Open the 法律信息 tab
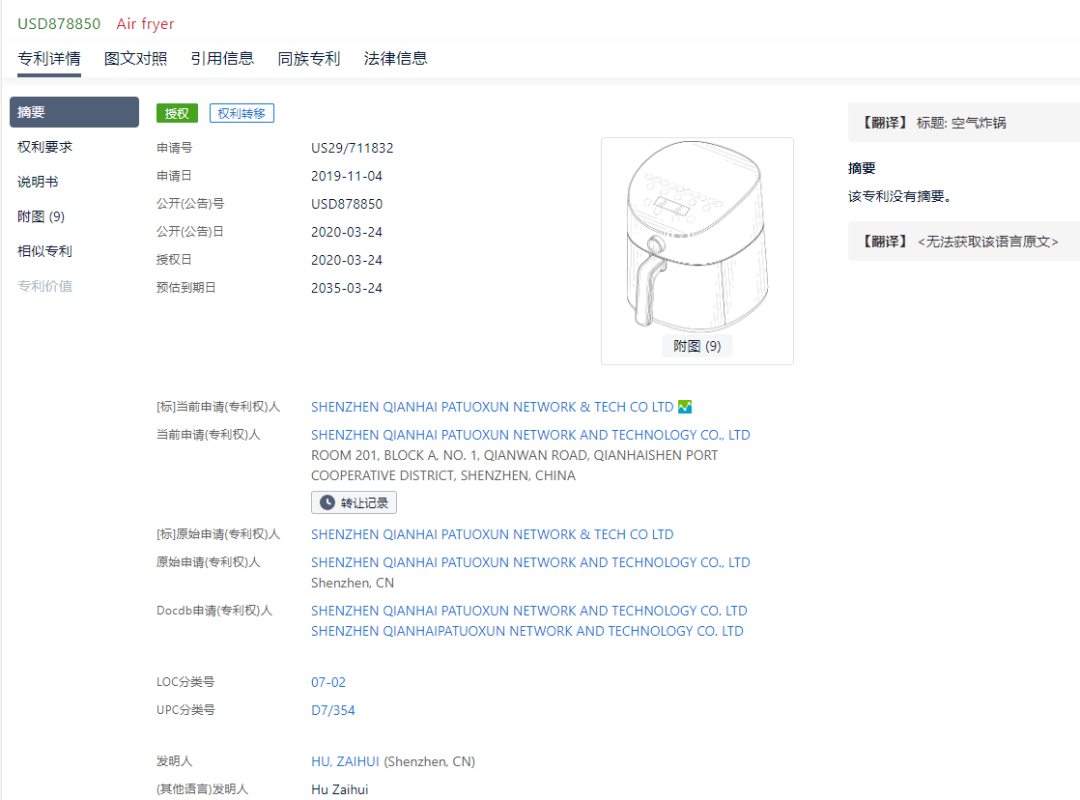The width and height of the screenshot is (1080, 800). pyautogui.click(x=396, y=59)
